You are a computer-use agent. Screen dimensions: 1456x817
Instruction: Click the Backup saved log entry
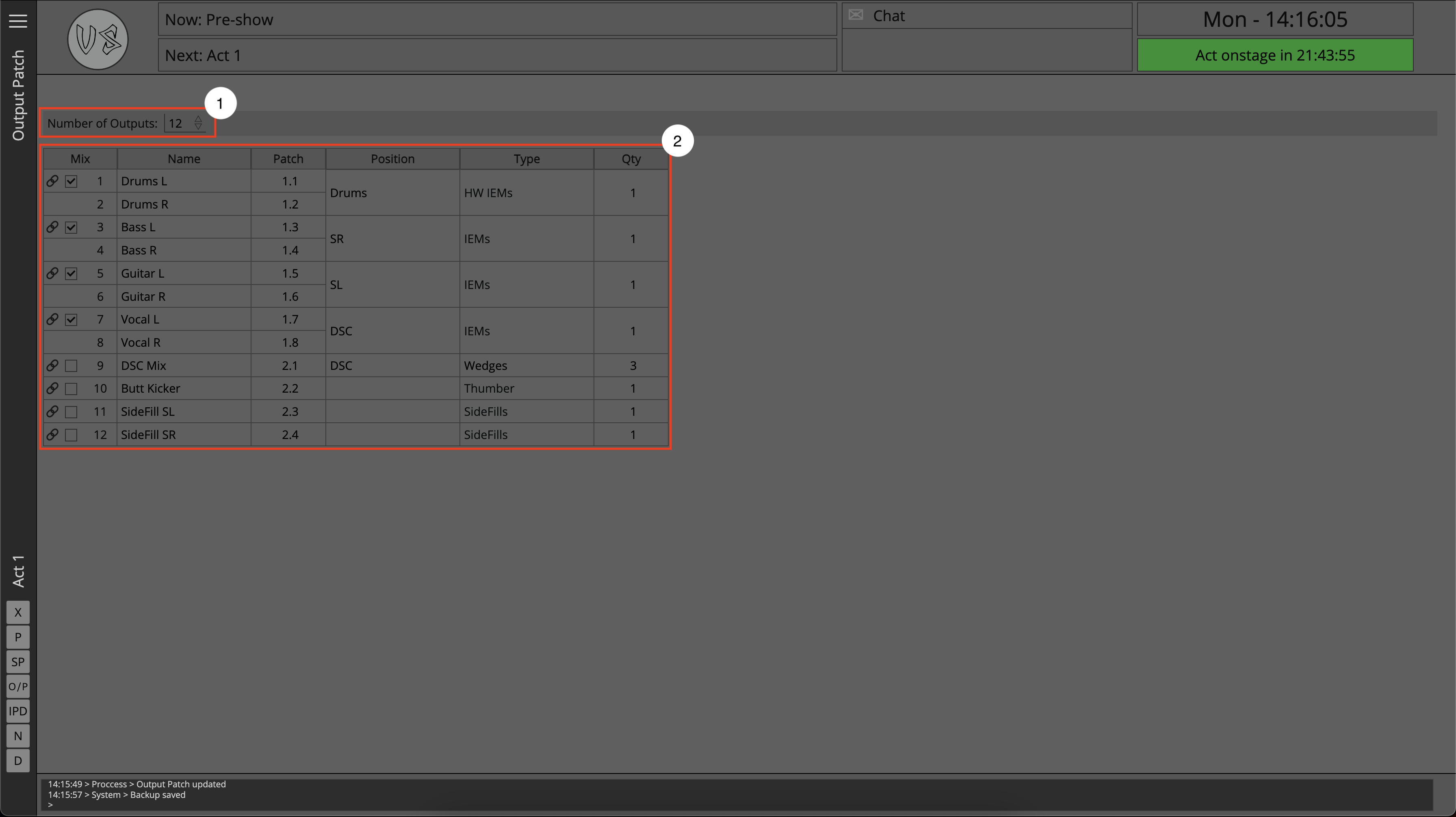click(x=117, y=794)
